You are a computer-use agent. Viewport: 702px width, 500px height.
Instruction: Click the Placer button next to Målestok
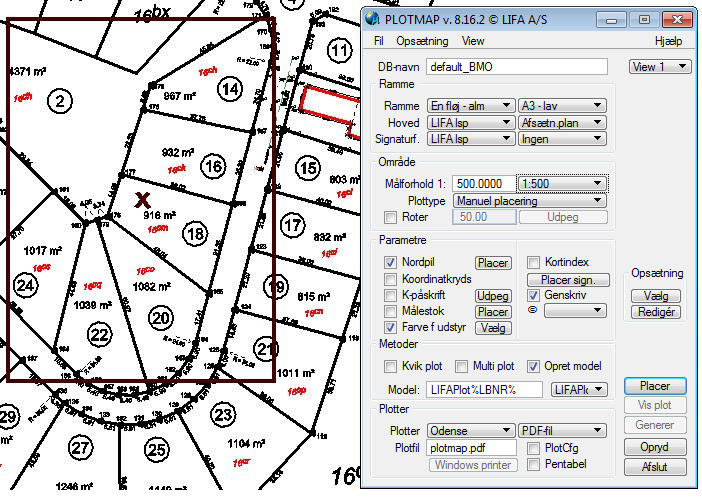click(493, 312)
